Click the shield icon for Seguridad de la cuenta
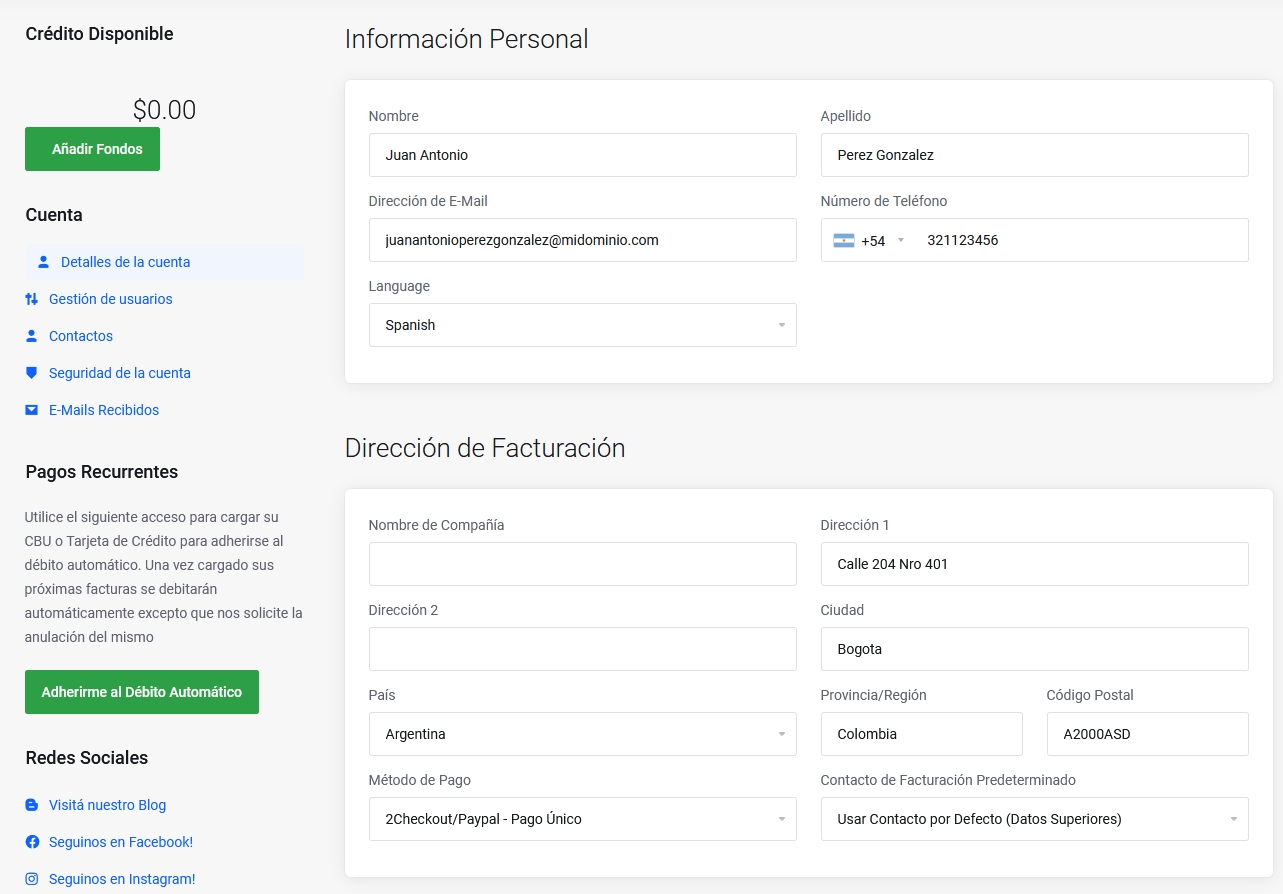 32,373
